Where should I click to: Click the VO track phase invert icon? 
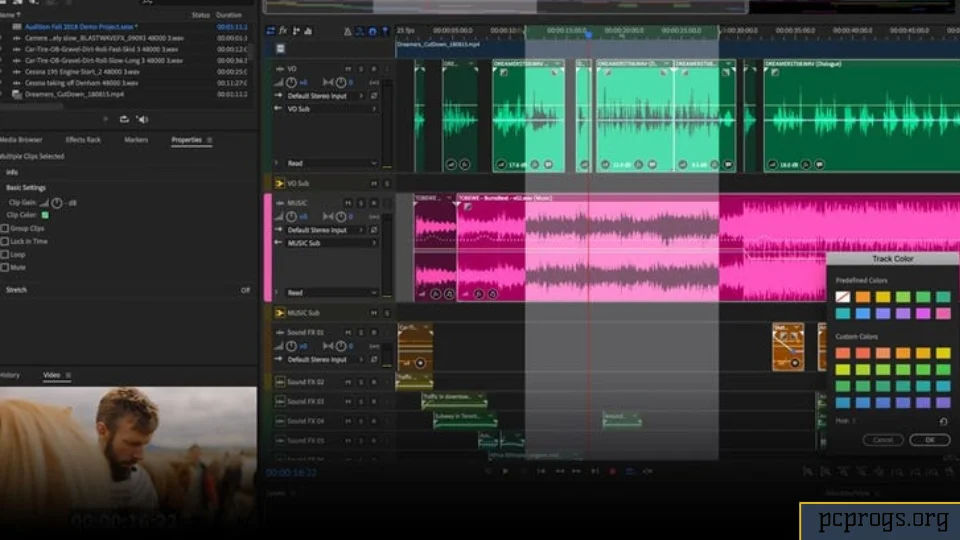pos(374,96)
